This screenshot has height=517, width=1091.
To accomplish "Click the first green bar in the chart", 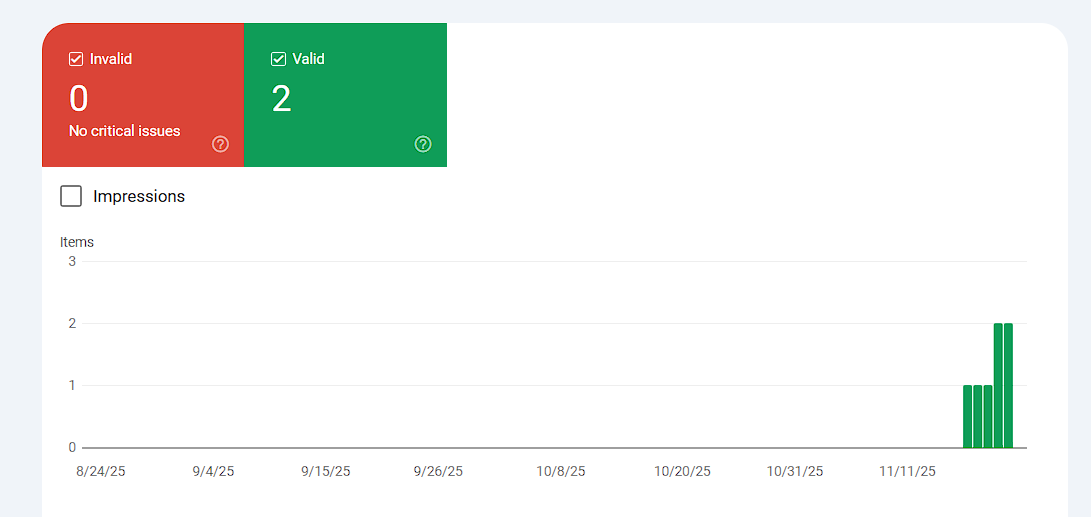I will coord(968,416).
